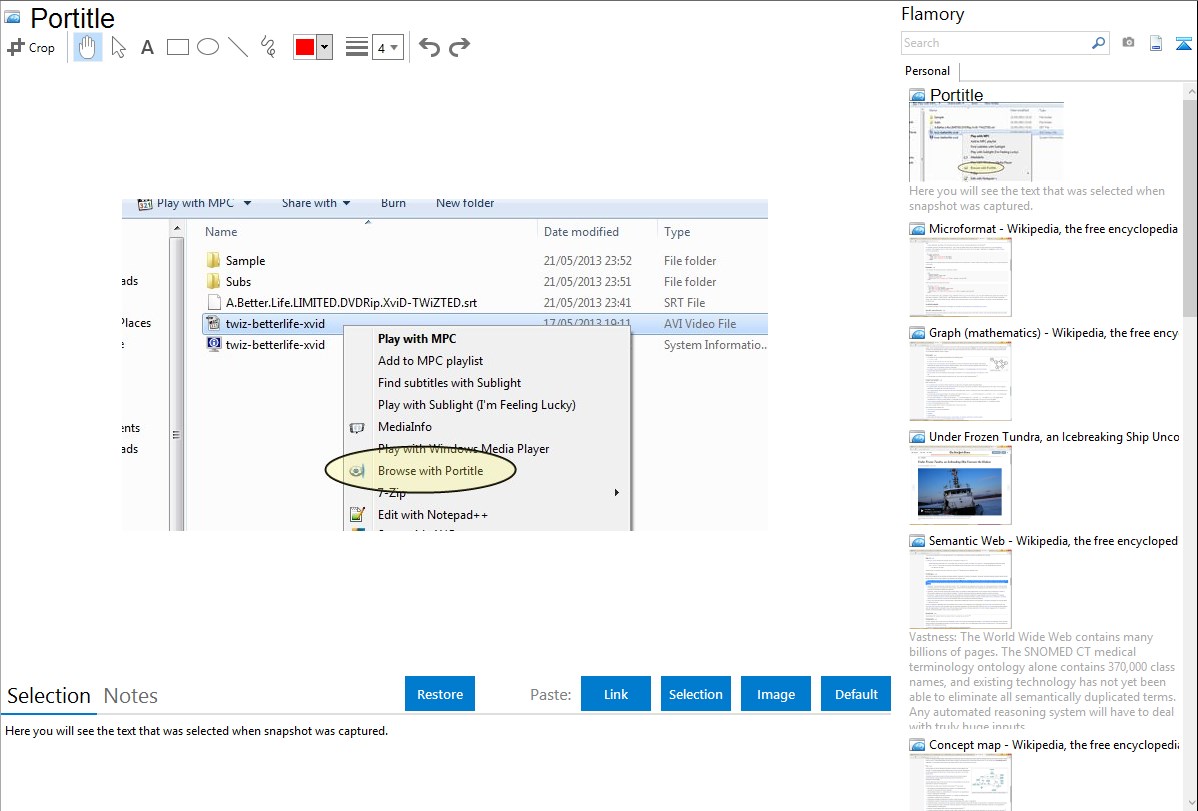Select the straight line tool

click(238, 47)
